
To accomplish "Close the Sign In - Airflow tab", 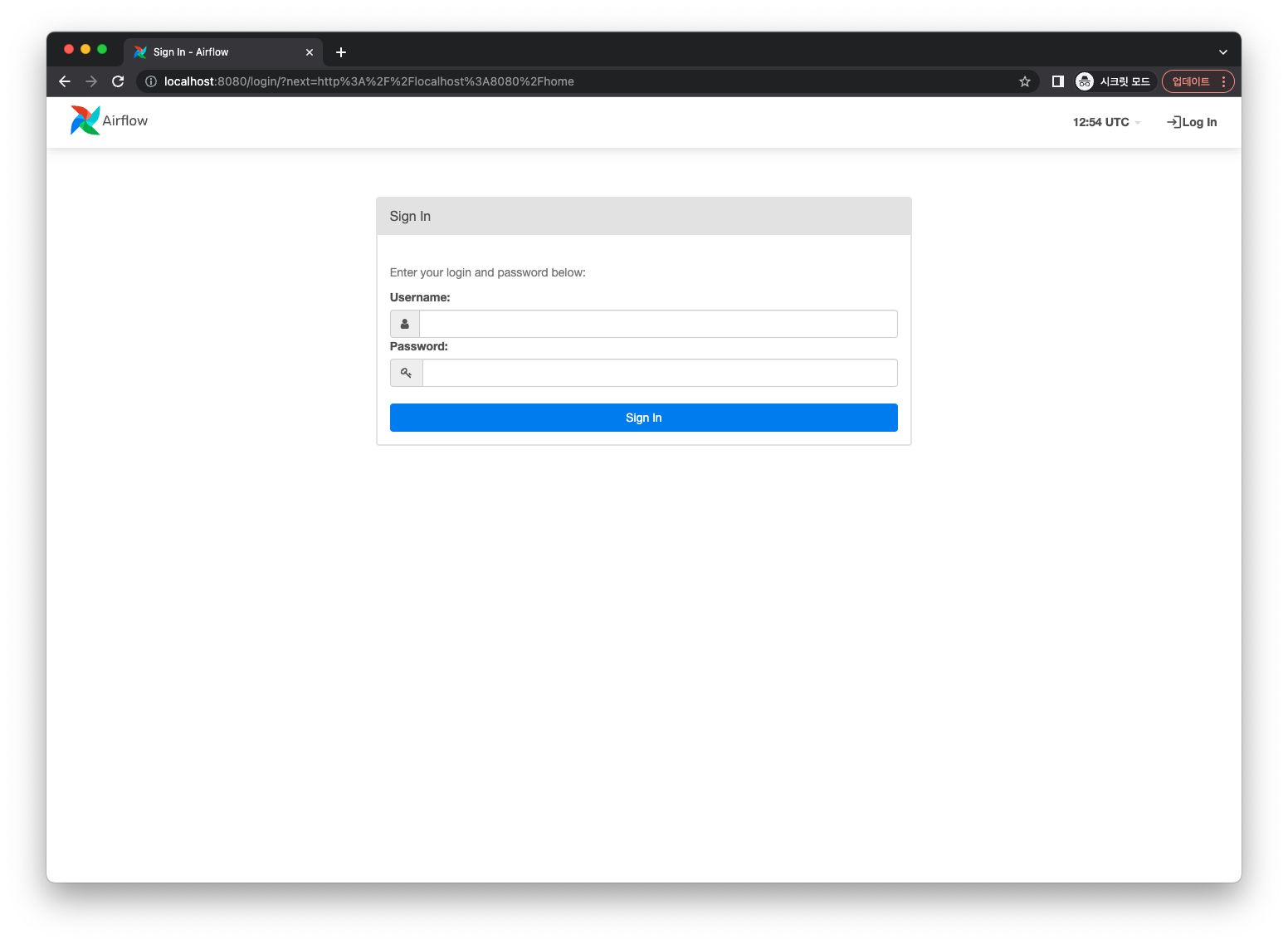I will pyautogui.click(x=310, y=52).
